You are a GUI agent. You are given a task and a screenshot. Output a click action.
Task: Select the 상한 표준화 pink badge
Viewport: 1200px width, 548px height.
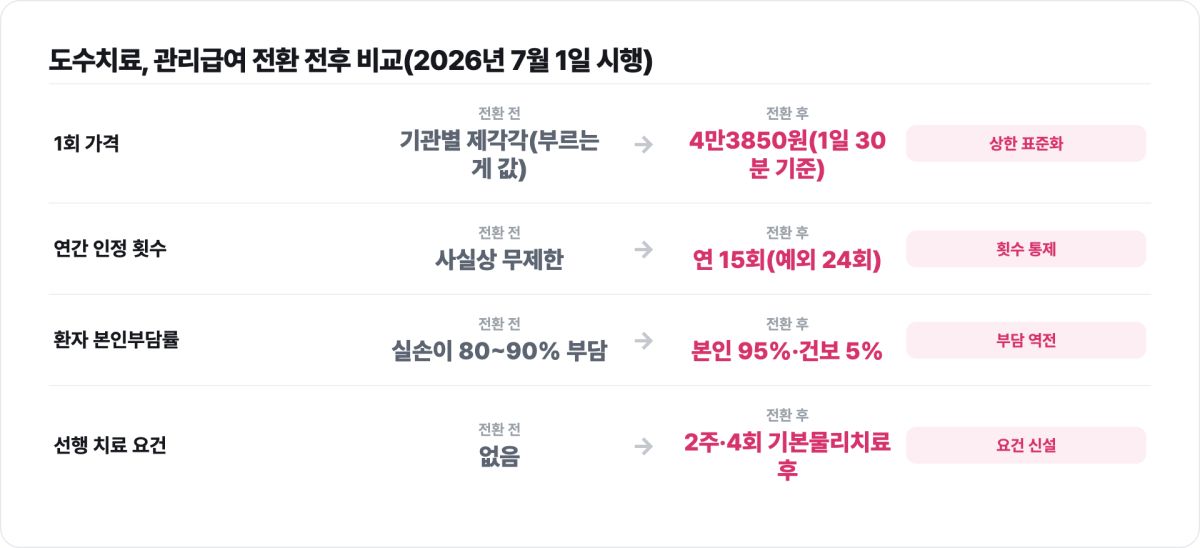(1026, 143)
